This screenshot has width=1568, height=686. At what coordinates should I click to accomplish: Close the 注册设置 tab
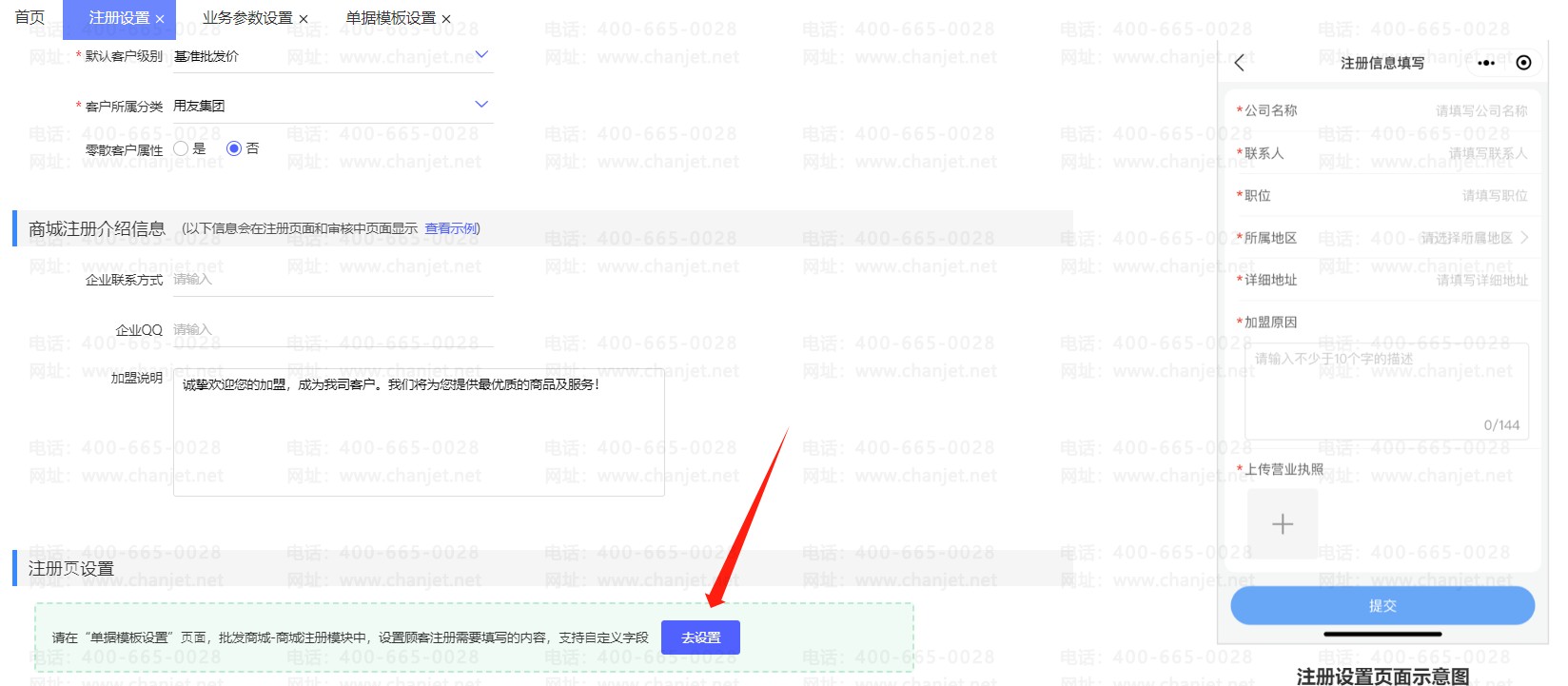(x=160, y=19)
